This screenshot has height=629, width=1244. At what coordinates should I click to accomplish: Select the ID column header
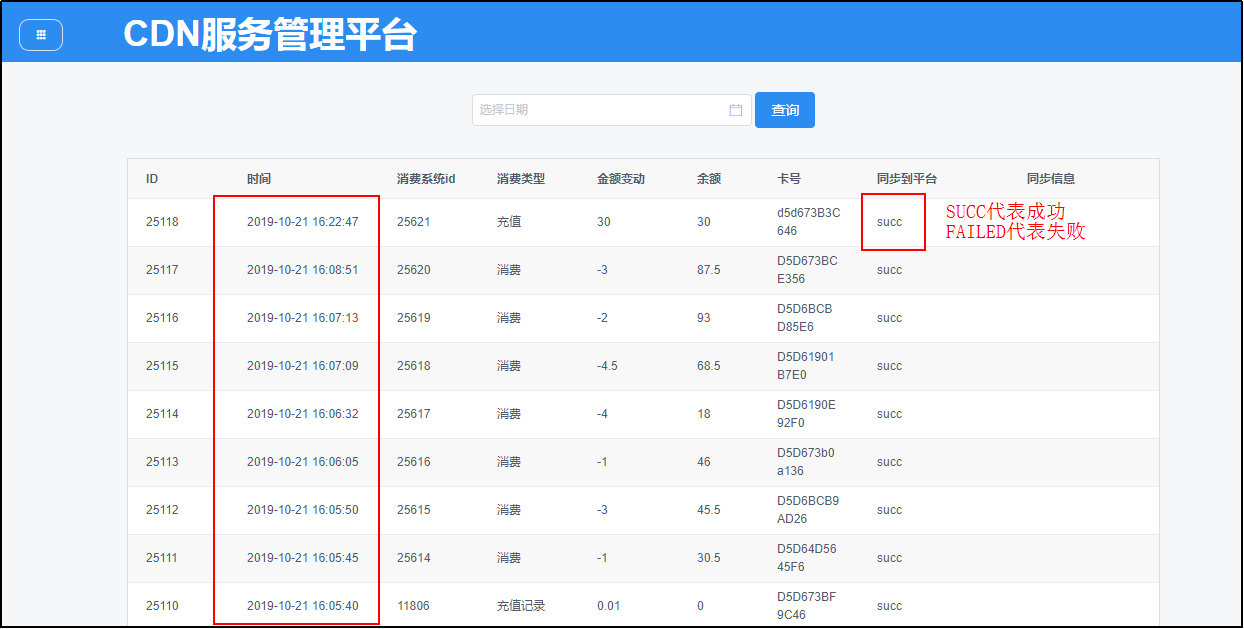tap(152, 179)
